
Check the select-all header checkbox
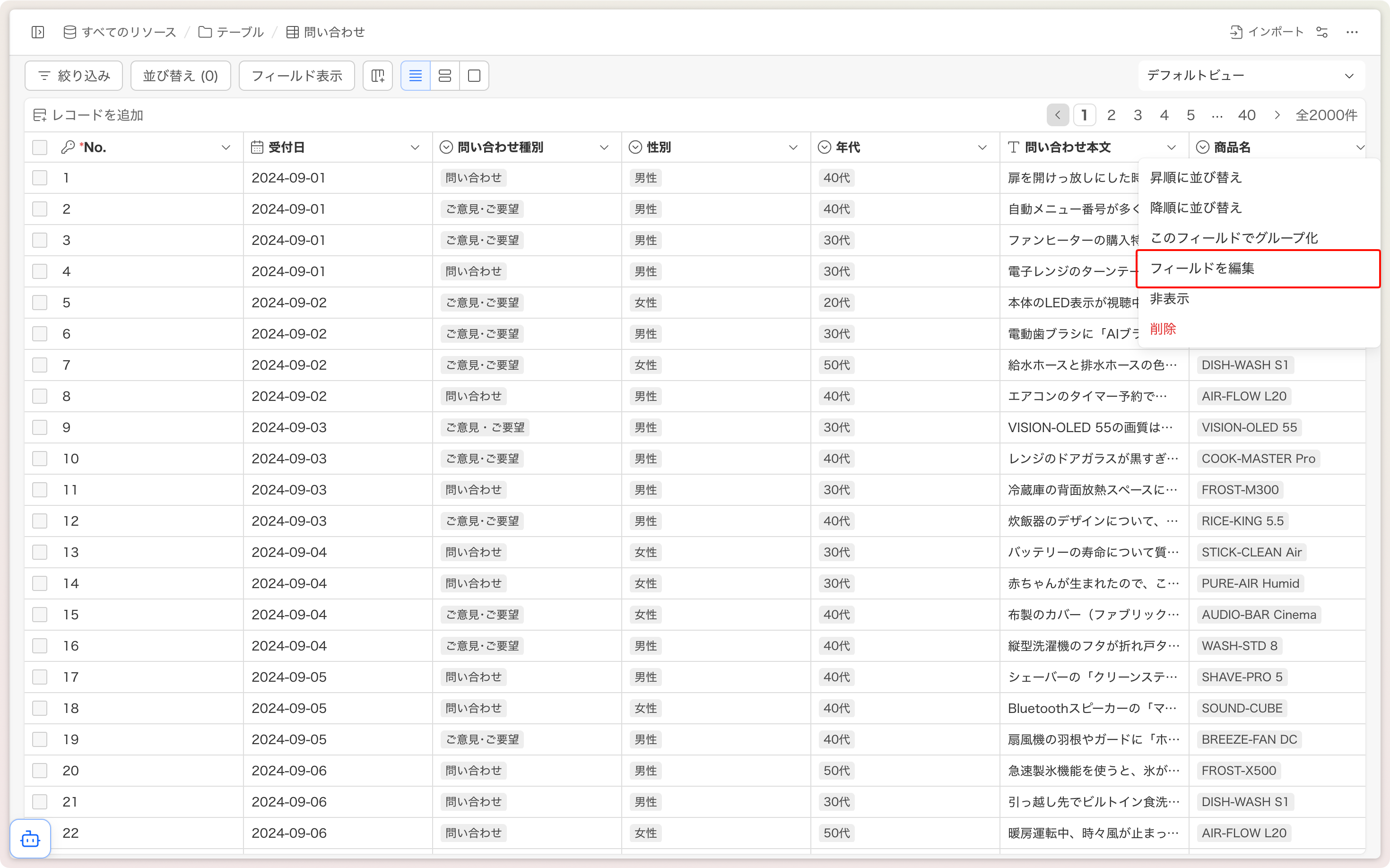tap(40, 148)
